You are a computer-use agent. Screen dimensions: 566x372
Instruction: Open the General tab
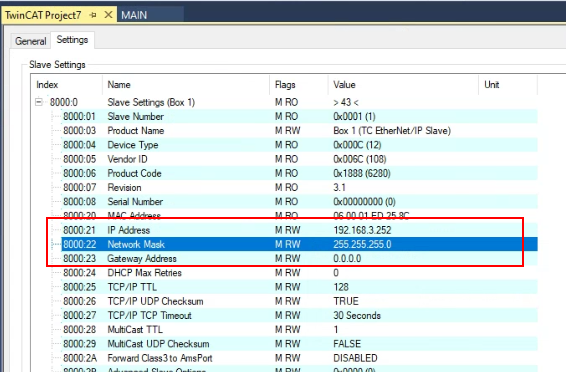pos(31,41)
